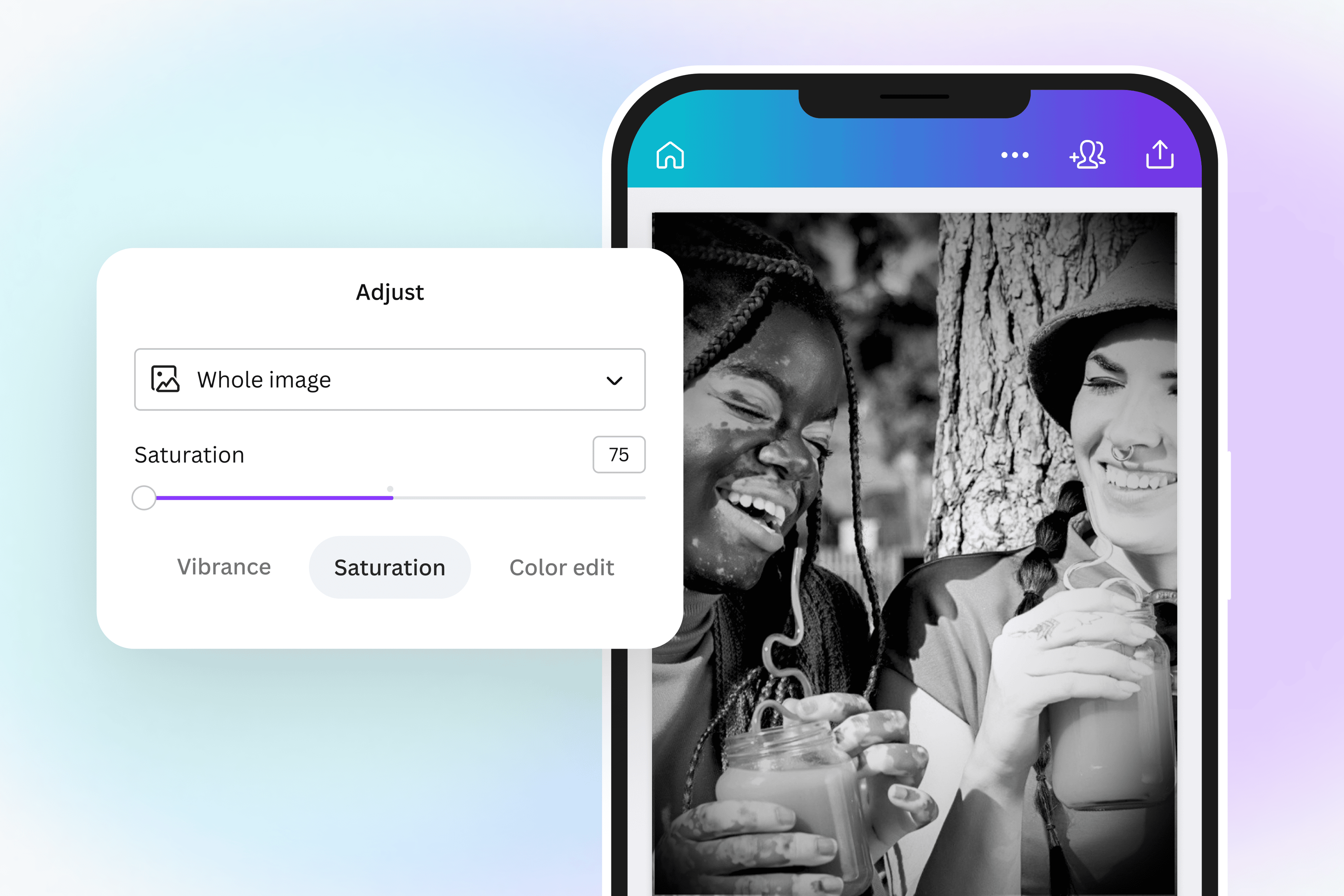Click the Saturation slider handle
Screen dimensions: 1344x896
click(144, 498)
